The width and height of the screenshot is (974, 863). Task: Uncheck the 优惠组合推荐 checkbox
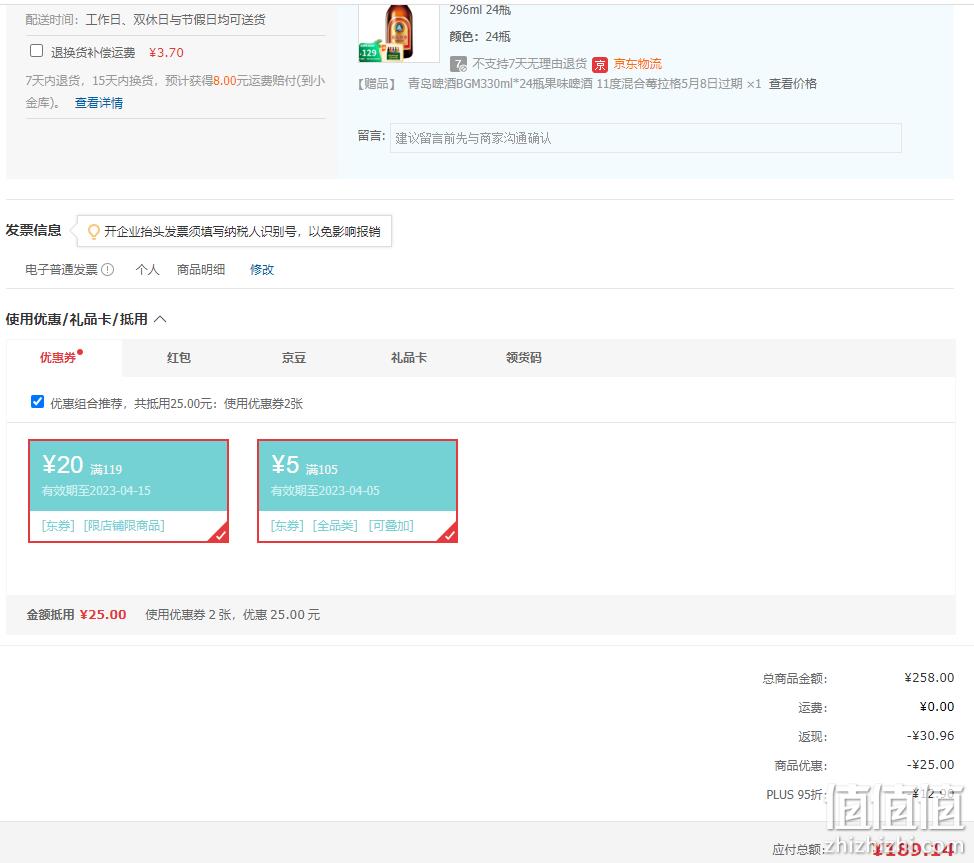pyautogui.click(x=37, y=402)
